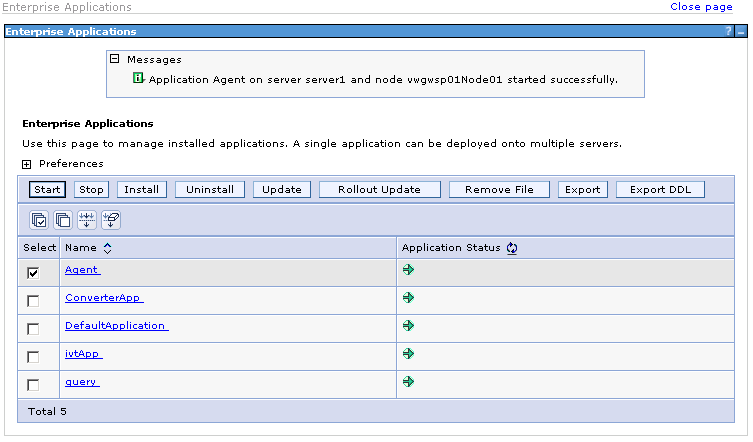Uncheck the Agent application checkbox
753x442 pixels.
[34, 273]
